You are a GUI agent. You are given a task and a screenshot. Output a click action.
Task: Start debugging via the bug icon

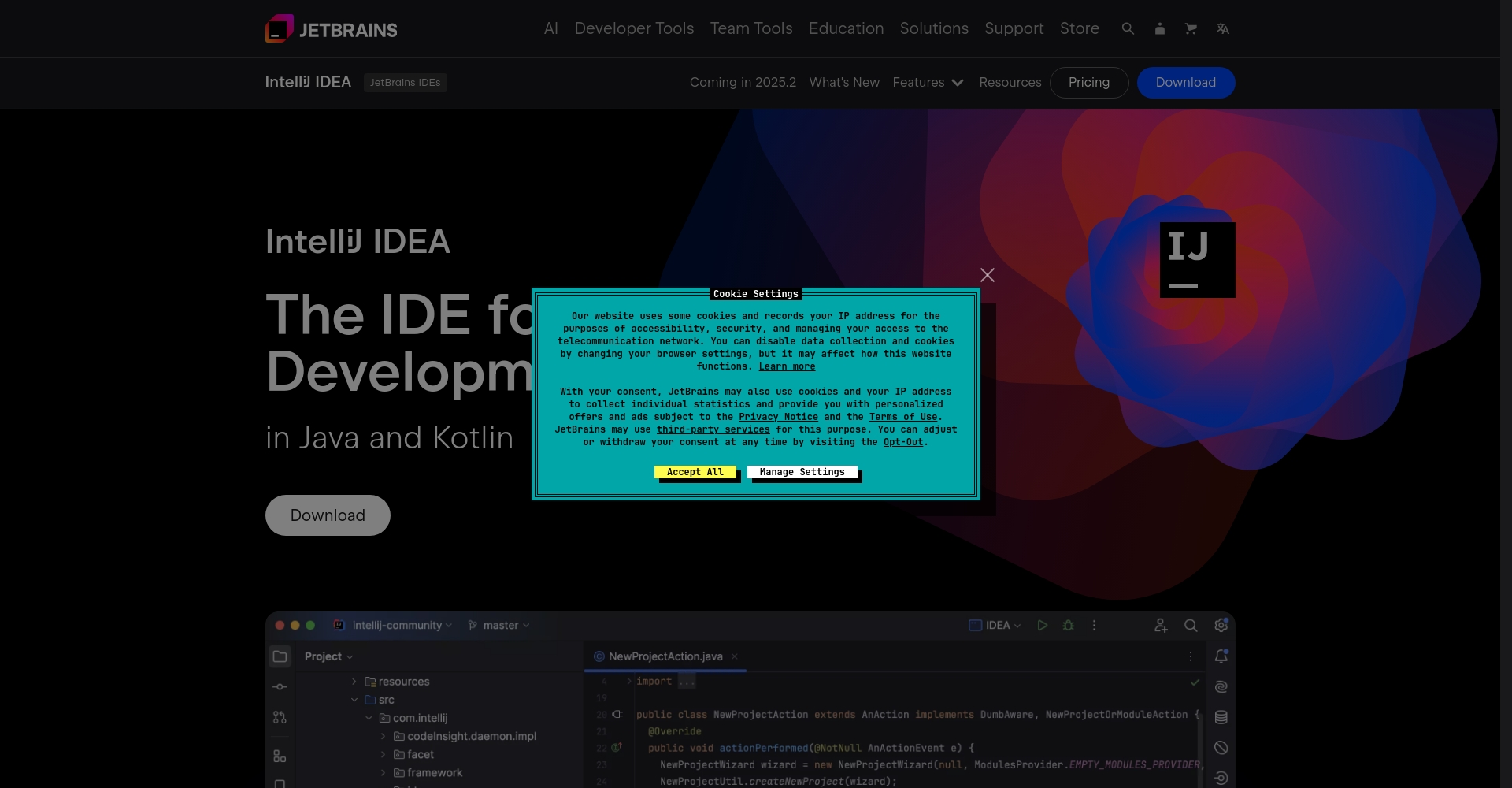1069,625
